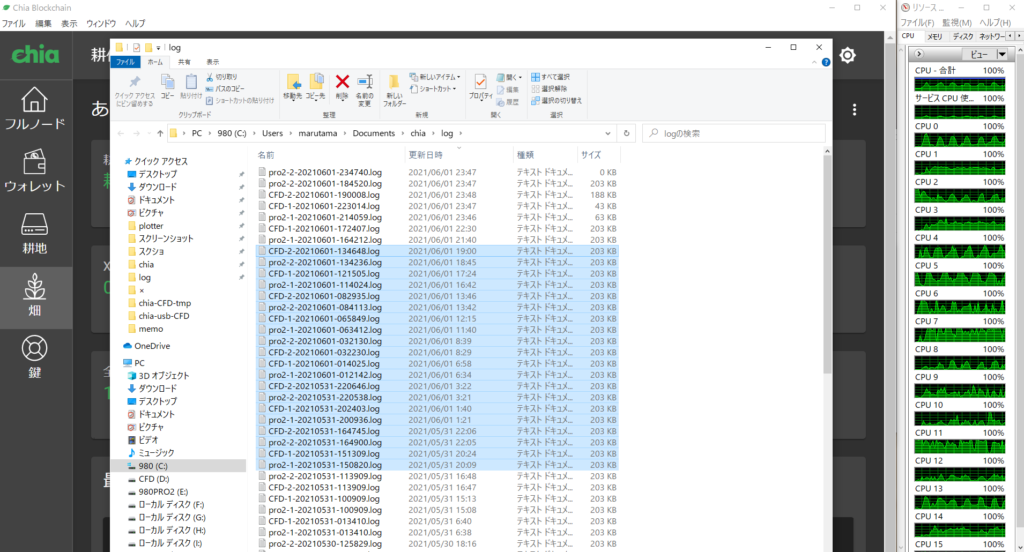Switch to 表示 (View) ribbon tab
This screenshot has width=1024, height=552.
(213, 62)
